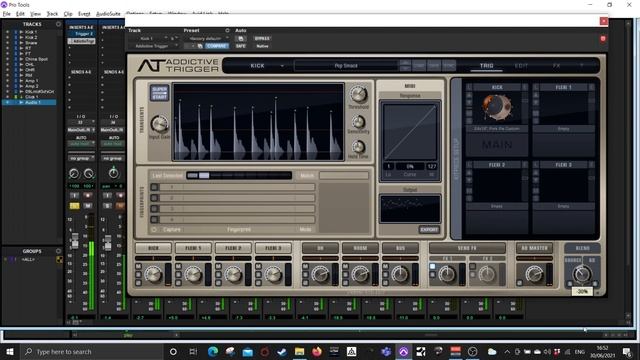
Task: Open Task View from the taskbar
Action: pyautogui.click(x=193, y=351)
